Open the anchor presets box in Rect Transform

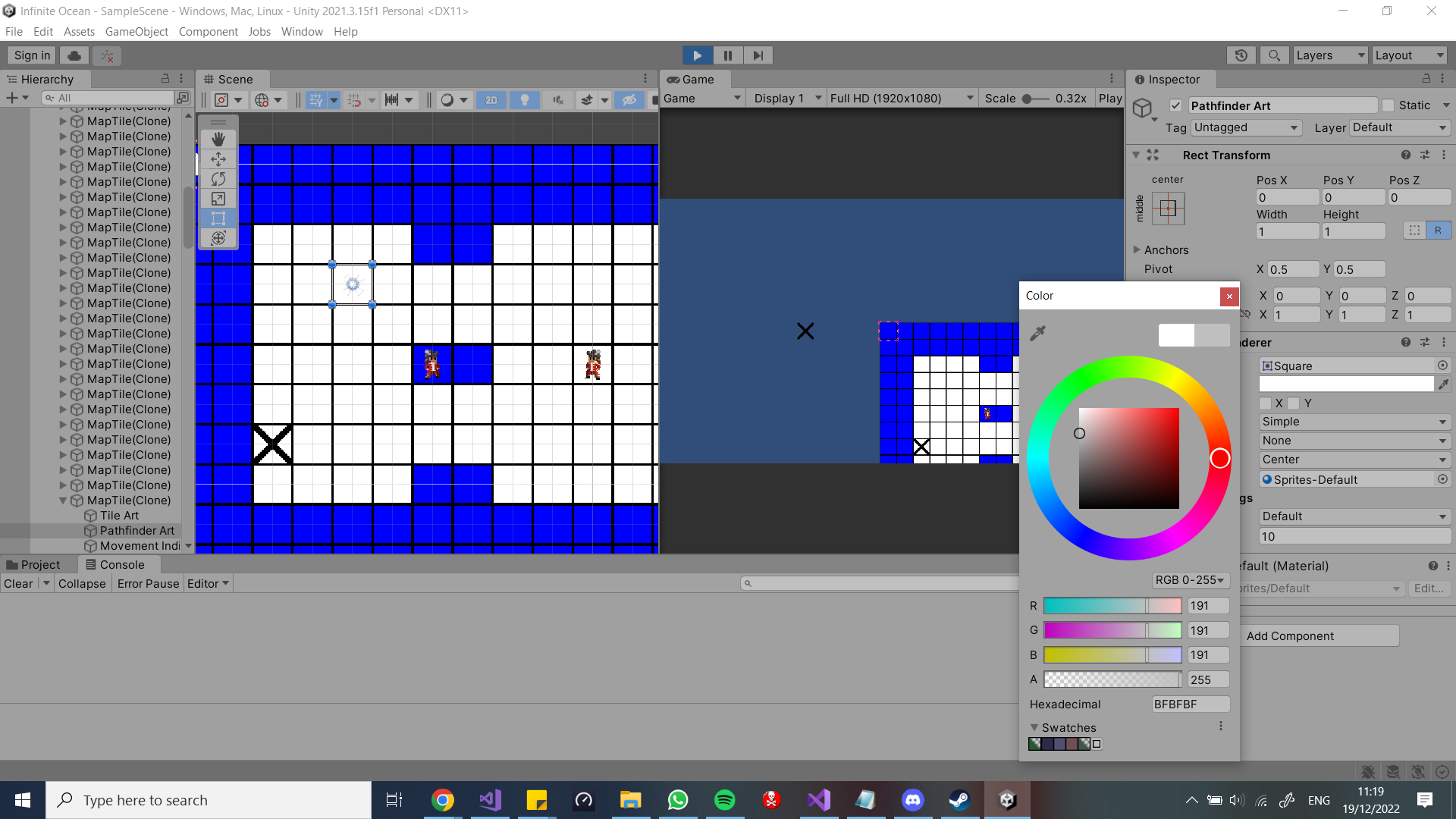click(1169, 209)
